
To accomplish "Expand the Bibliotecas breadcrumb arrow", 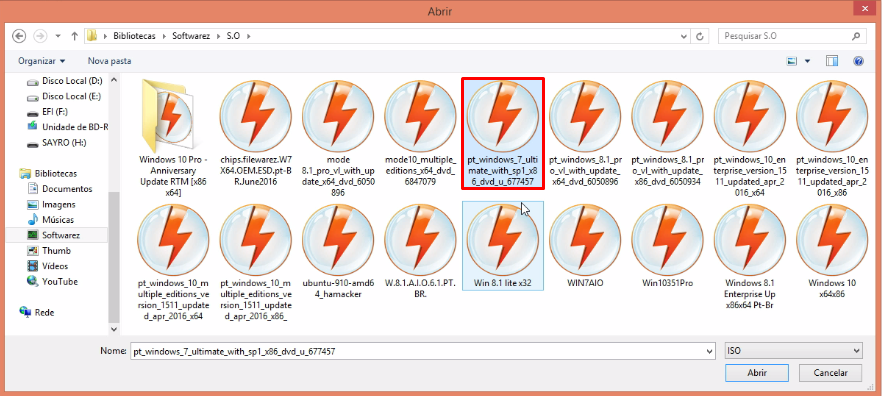I will [x=164, y=36].
